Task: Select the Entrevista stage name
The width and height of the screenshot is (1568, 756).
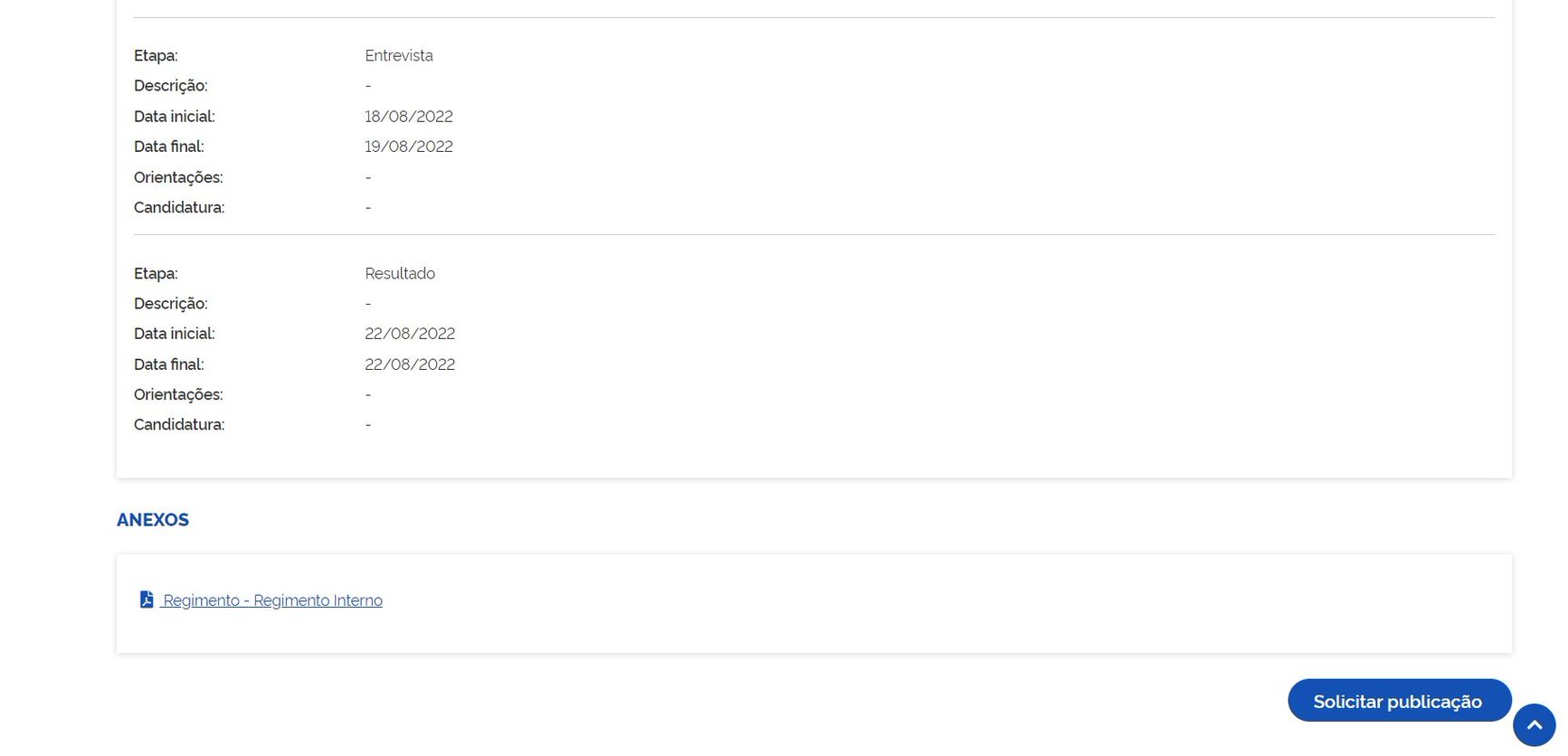Action: pyautogui.click(x=399, y=56)
